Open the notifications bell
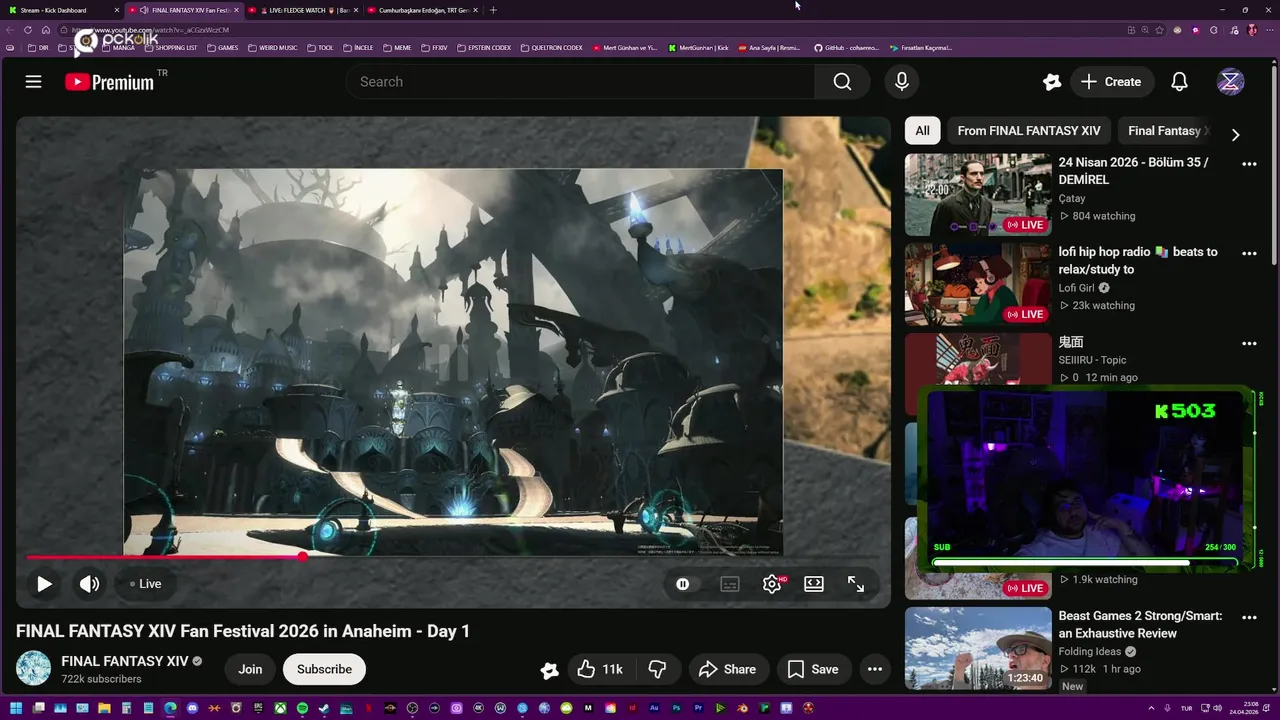The width and height of the screenshot is (1280, 720). coord(1179,82)
